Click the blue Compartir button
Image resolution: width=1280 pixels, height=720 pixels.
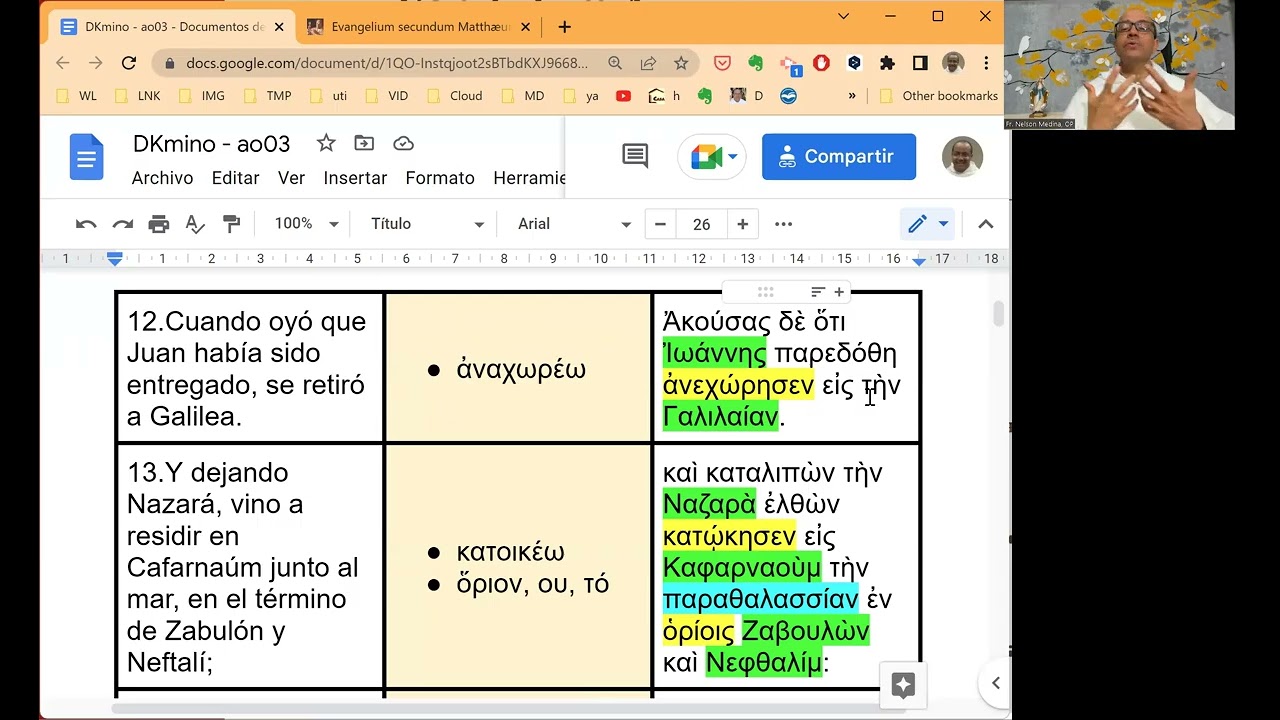pos(839,157)
